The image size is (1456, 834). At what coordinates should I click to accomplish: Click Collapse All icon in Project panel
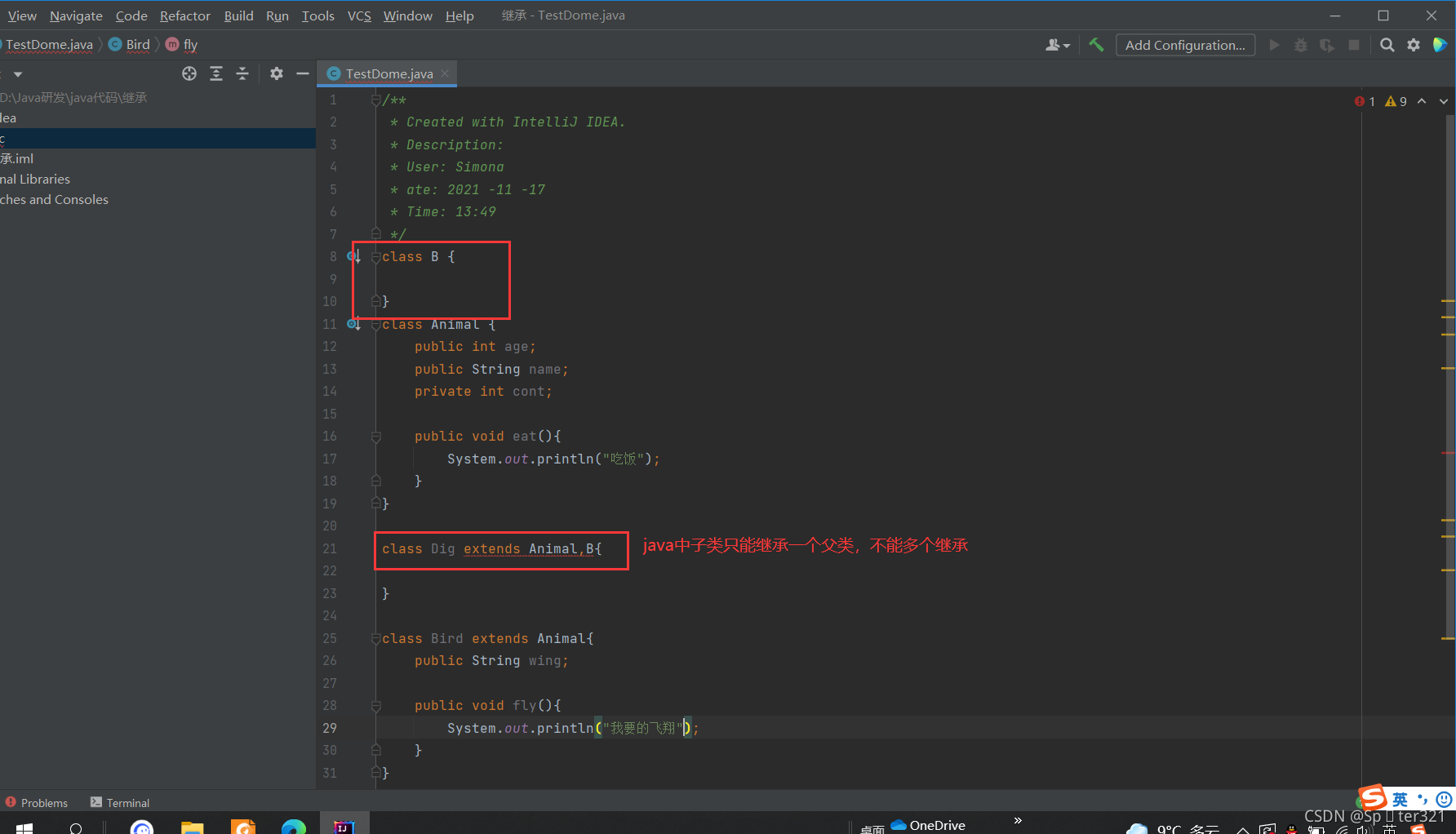242,73
